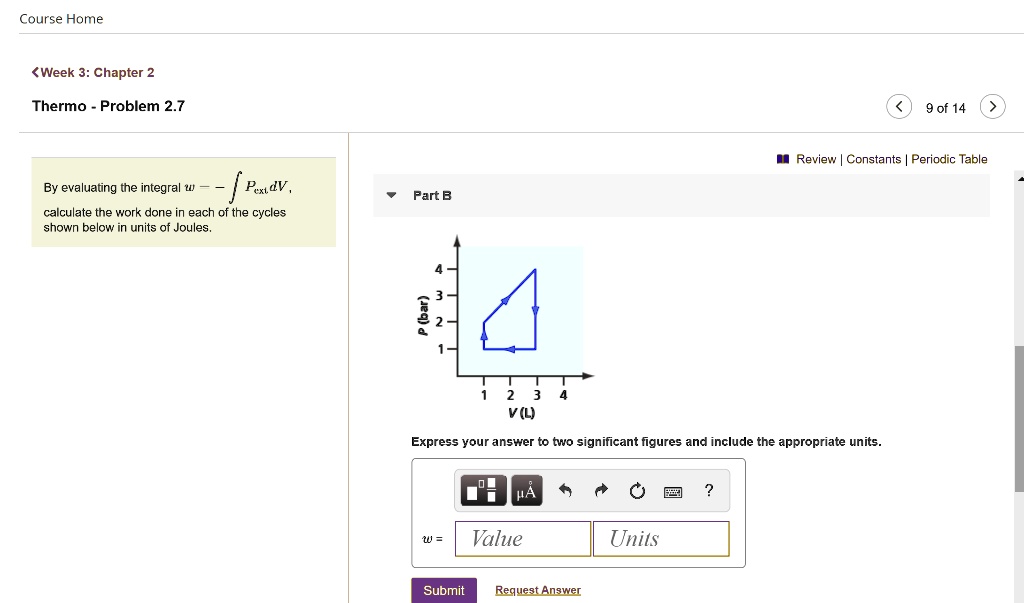Image resolution: width=1024 pixels, height=603 pixels.
Task: Redo the answer edit
Action: pyautogui.click(x=601, y=491)
